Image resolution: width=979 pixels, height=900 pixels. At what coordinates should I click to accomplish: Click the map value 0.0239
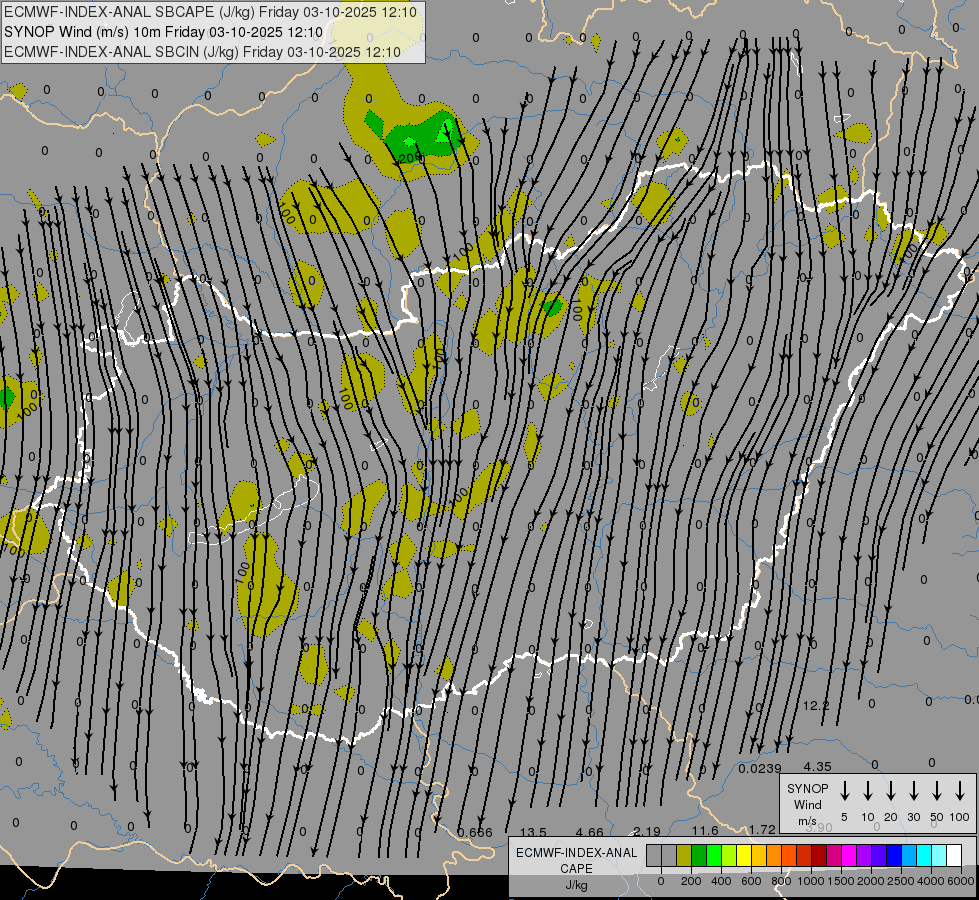760,768
